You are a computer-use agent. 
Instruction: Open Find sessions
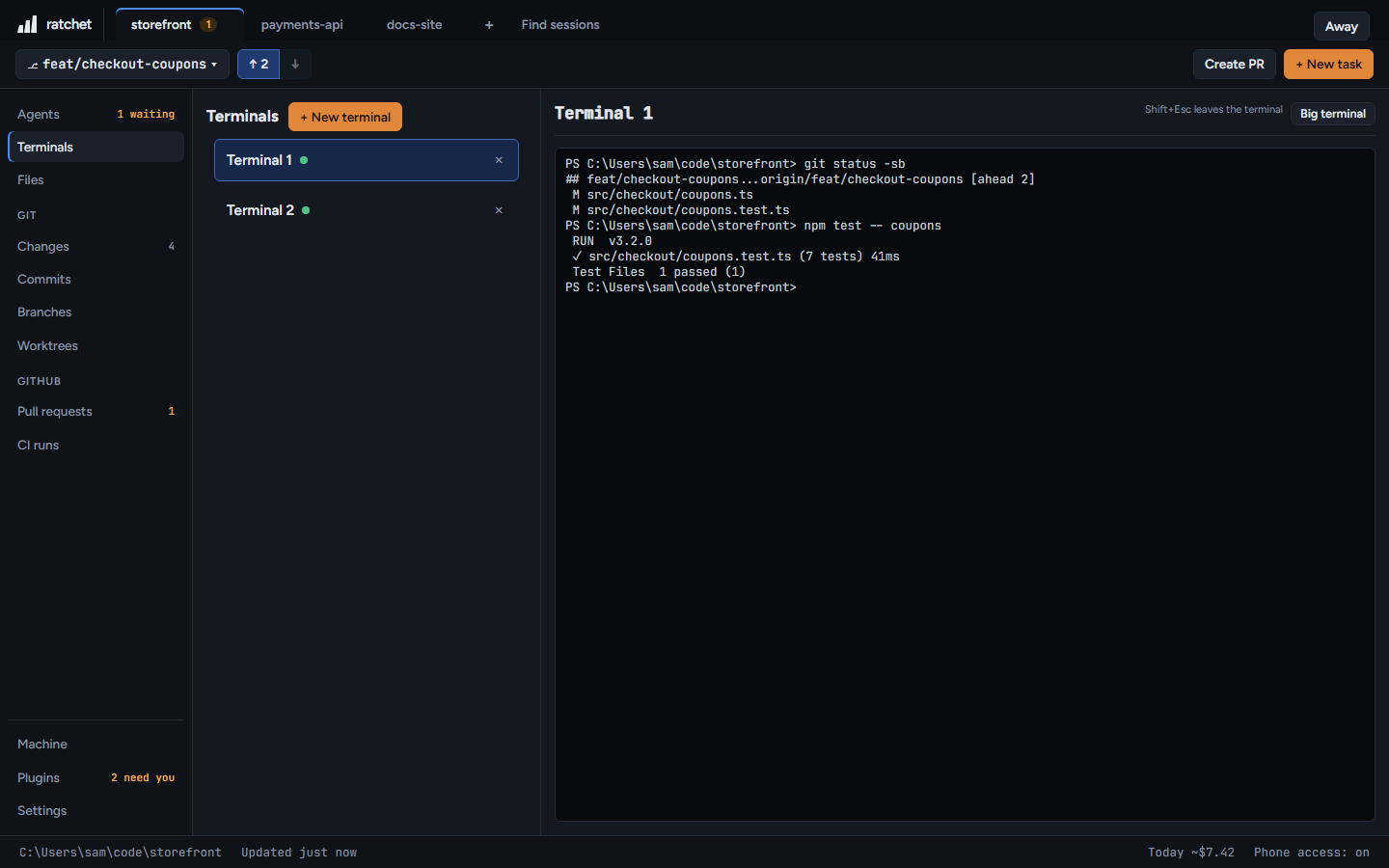click(x=560, y=24)
